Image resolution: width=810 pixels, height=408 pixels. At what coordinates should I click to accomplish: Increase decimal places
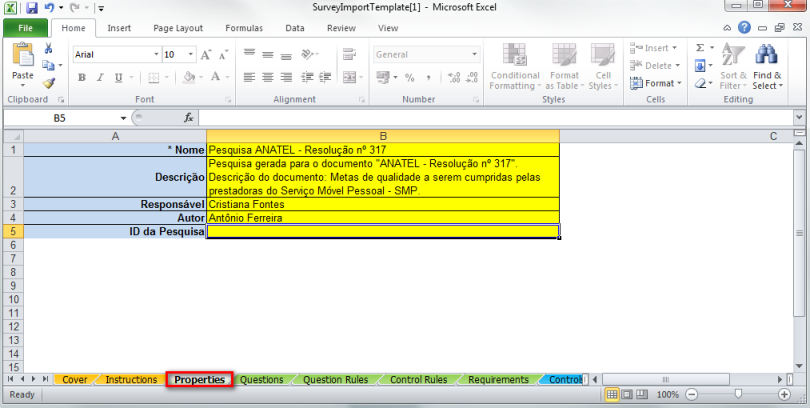point(454,77)
